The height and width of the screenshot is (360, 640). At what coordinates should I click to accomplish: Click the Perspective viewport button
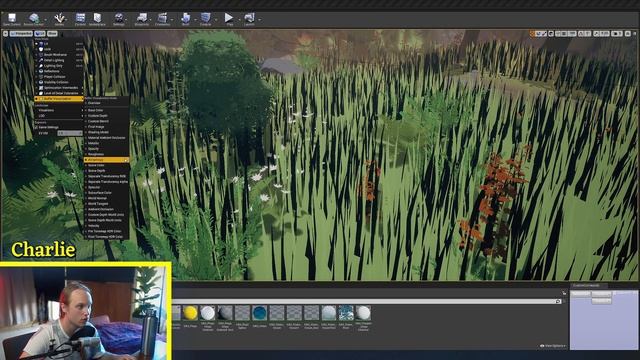click(x=21, y=33)
